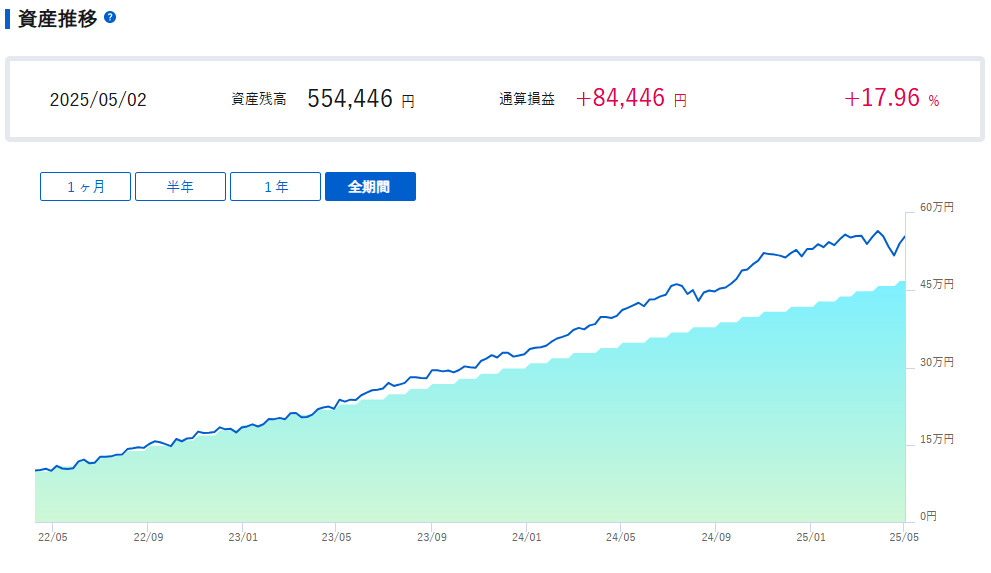Click the 554,446 円 asset balance
Viewport: 991px width, 573px height.
pyautogui.click(x=361, y=99)
